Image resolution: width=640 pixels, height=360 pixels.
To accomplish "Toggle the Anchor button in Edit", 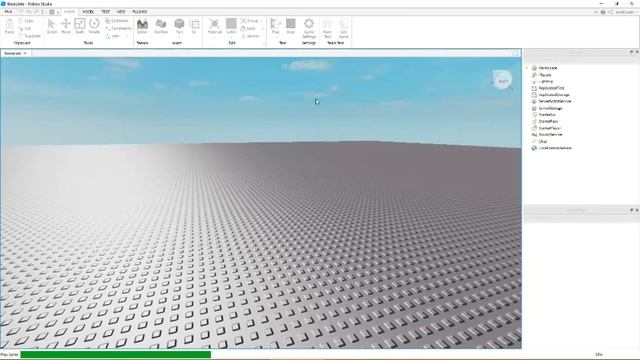I will point(251,36).
